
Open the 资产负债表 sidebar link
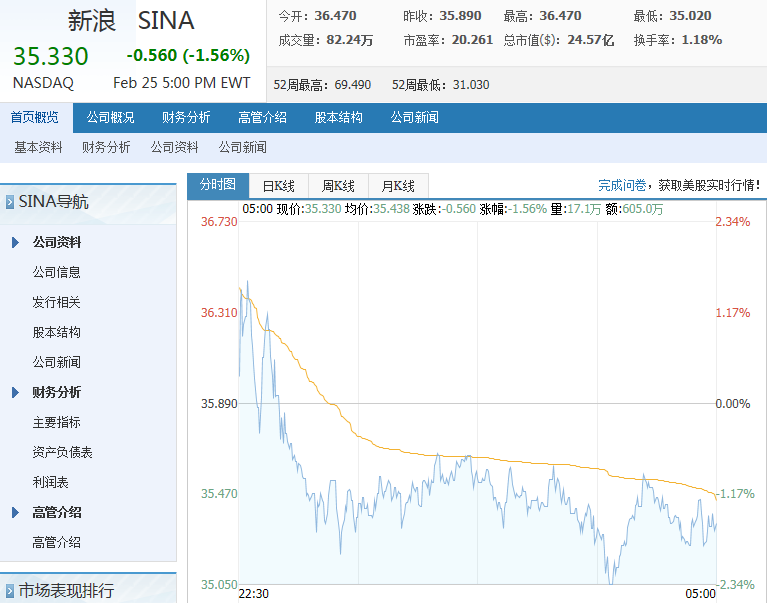pos(62,452)
